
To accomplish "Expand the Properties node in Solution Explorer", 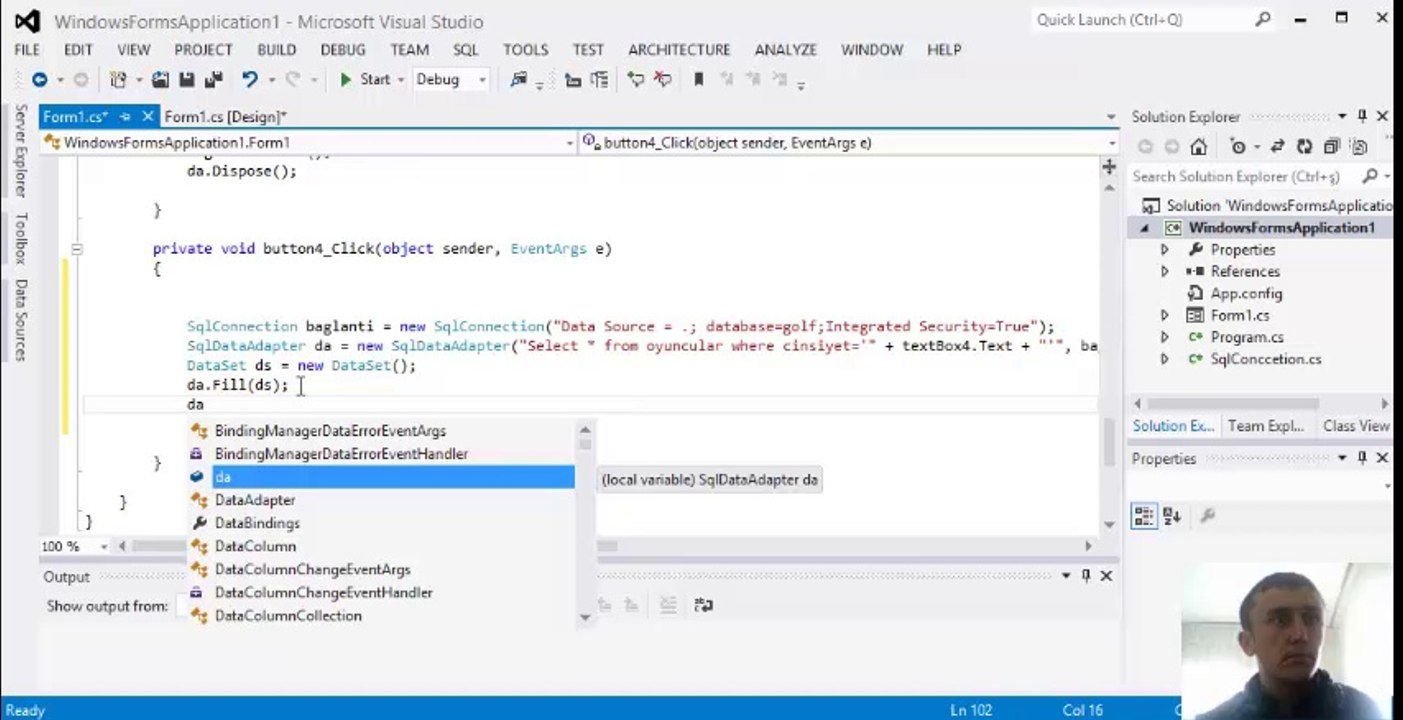I will 1164,250.
